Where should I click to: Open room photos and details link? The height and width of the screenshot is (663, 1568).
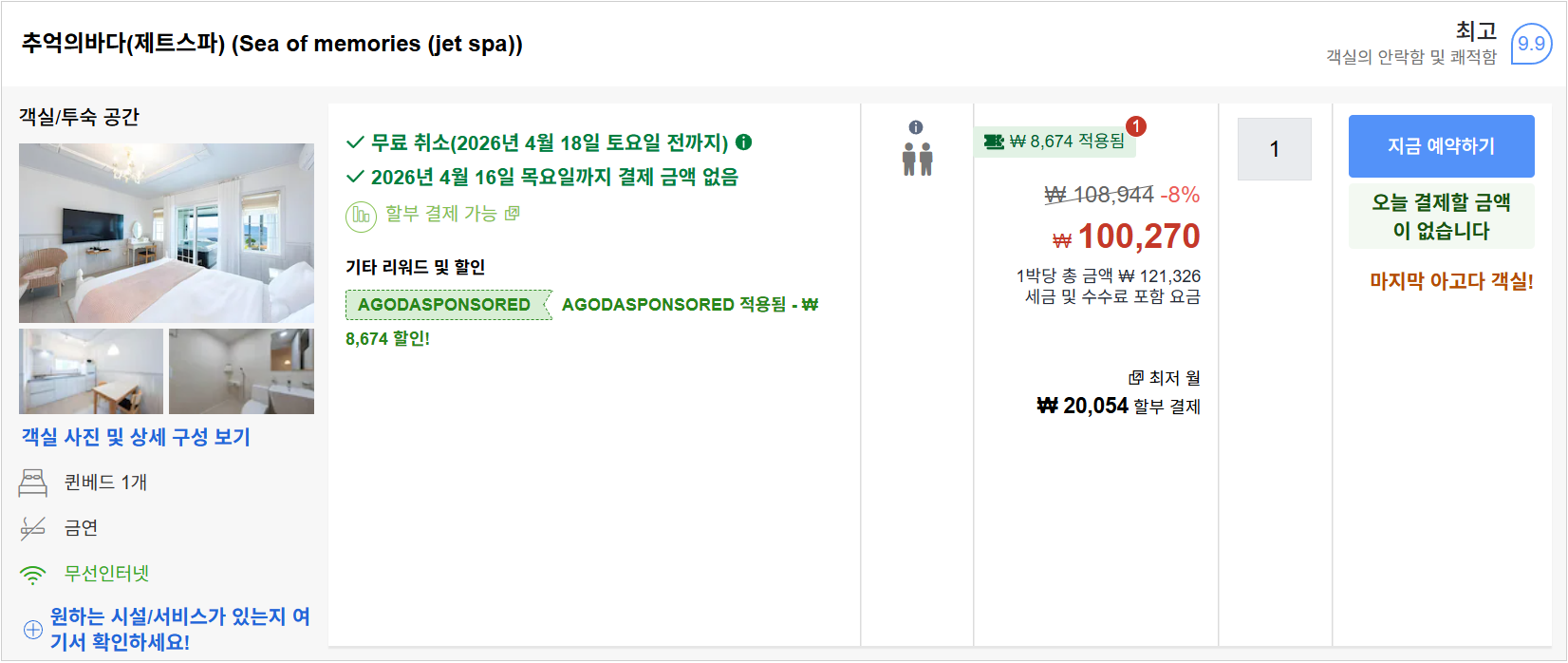136,437
